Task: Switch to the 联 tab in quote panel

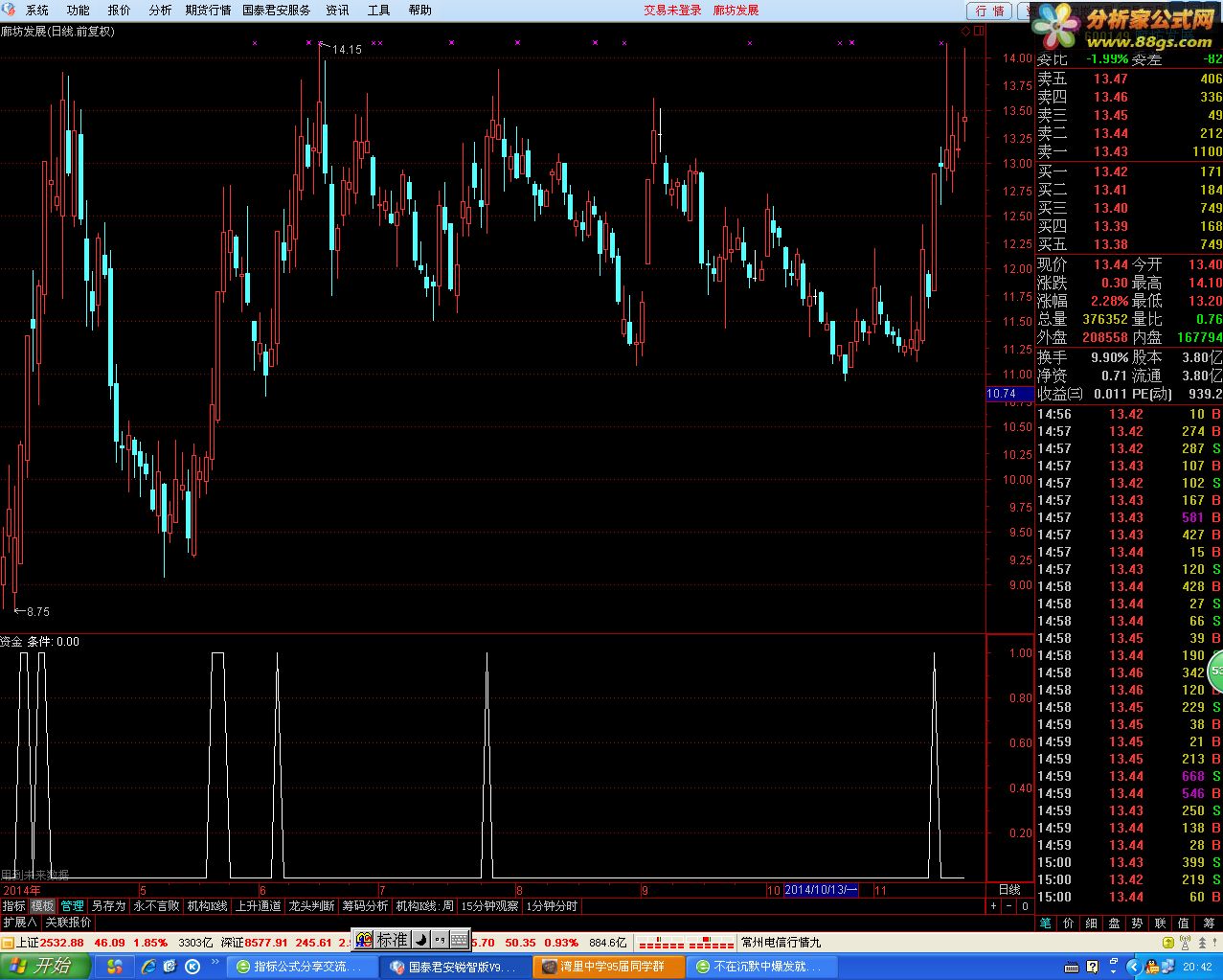Action: pyautogui.click(x=1161, y=923)
